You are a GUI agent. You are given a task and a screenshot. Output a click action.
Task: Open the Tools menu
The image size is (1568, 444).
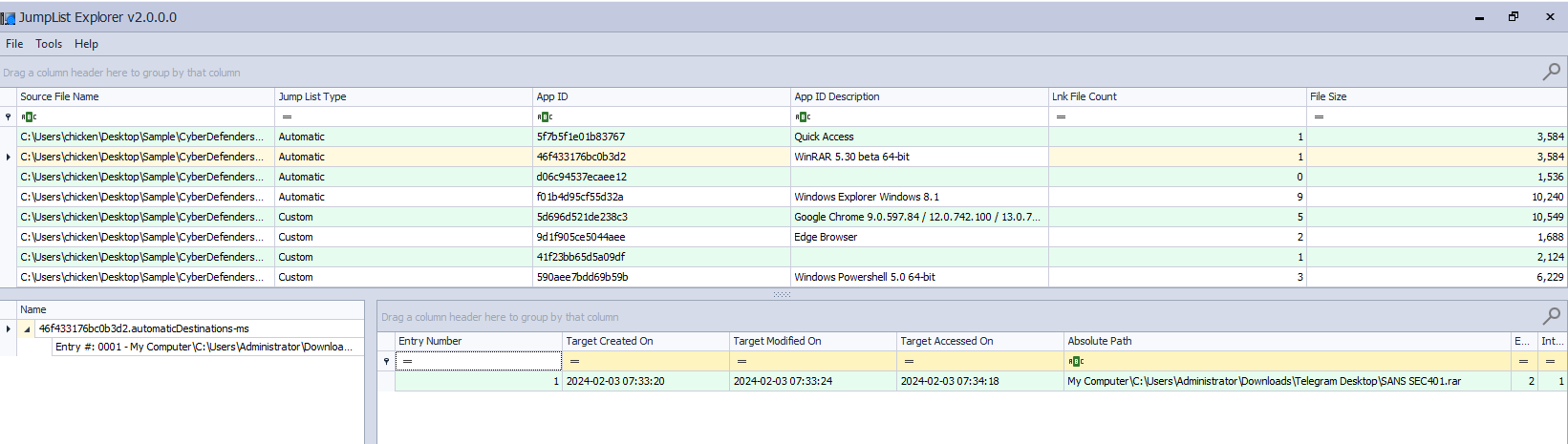pos(49,44)
